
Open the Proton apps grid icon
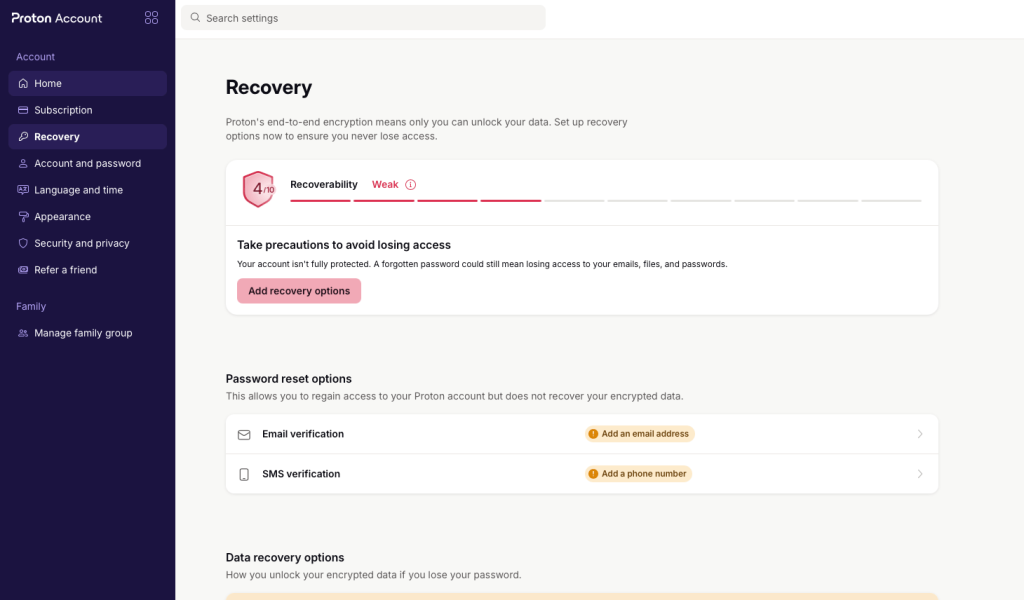[x=152, y=18]
